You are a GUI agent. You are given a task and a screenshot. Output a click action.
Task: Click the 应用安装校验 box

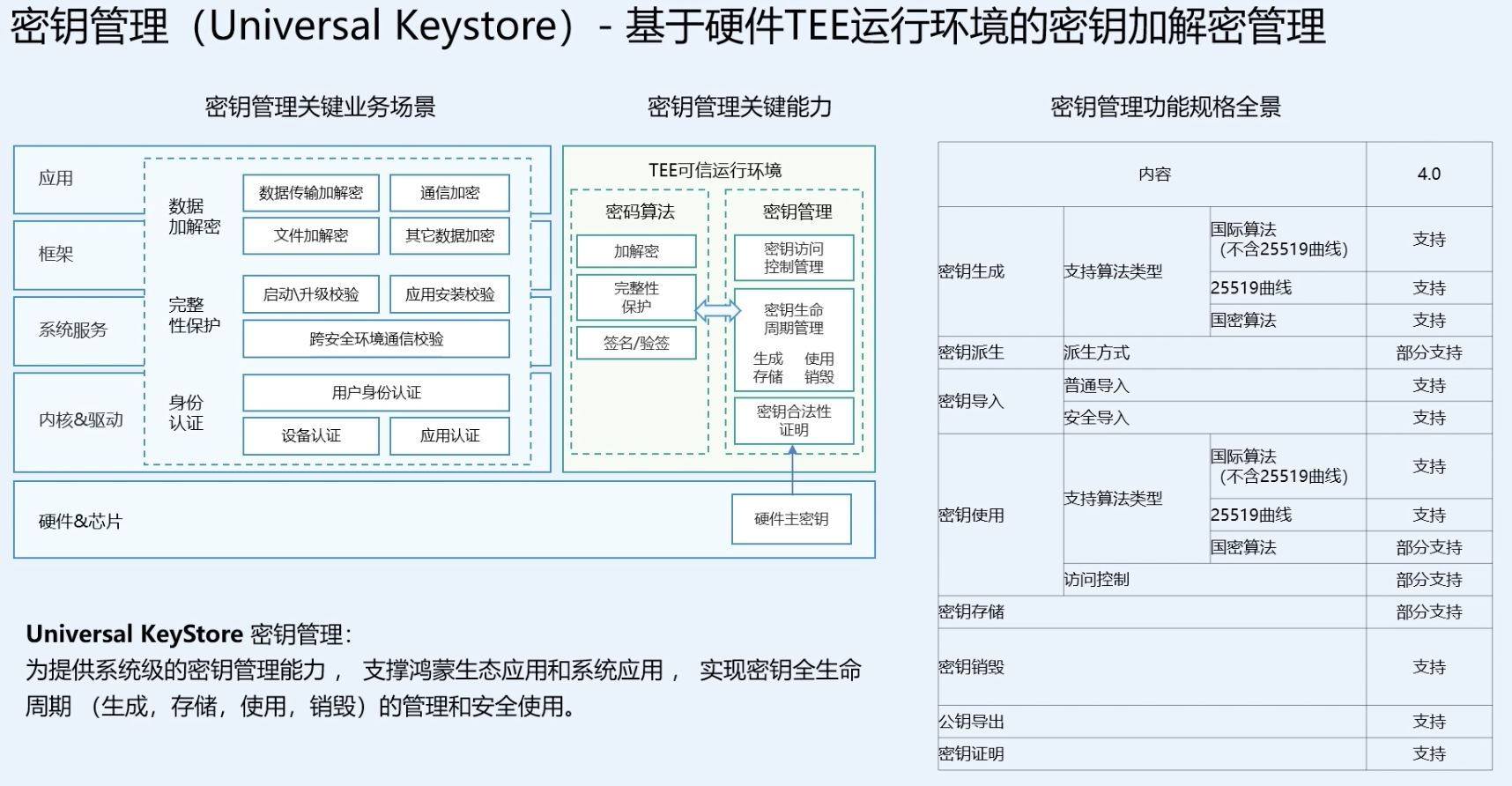click(449, 294)
